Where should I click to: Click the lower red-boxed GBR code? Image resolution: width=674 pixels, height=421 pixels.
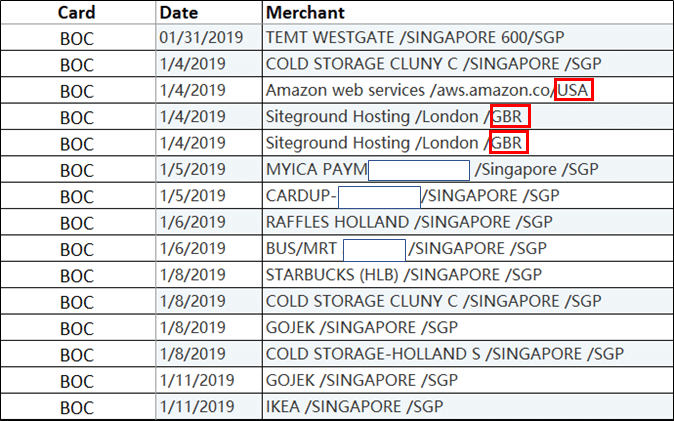click(x=509, y=142)
